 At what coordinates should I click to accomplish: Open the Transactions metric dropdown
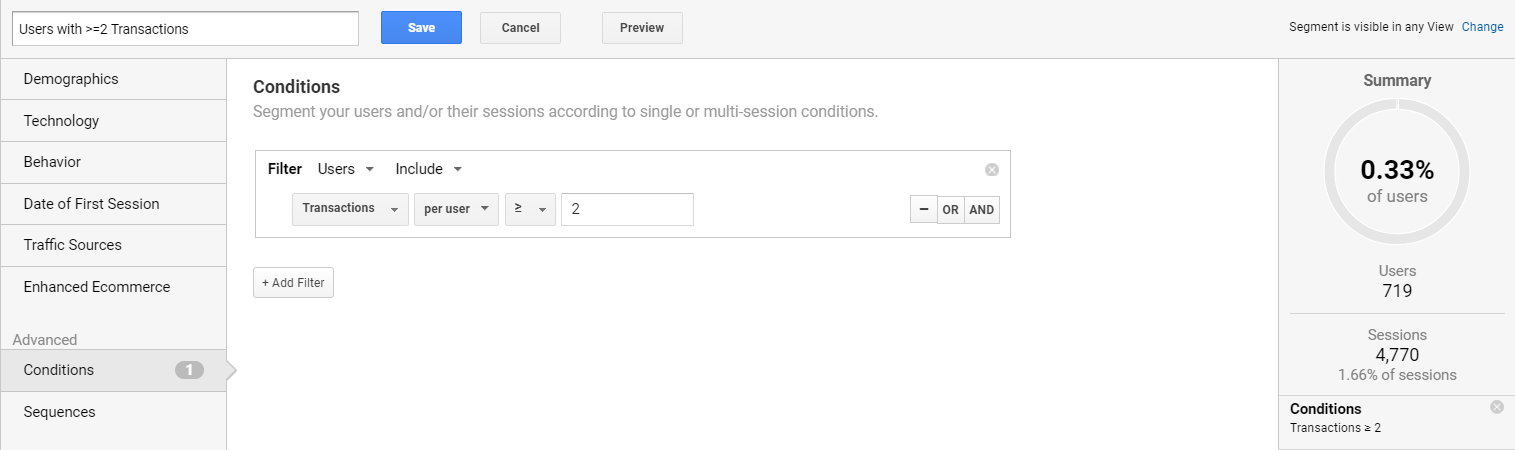(x=350, y=209)
